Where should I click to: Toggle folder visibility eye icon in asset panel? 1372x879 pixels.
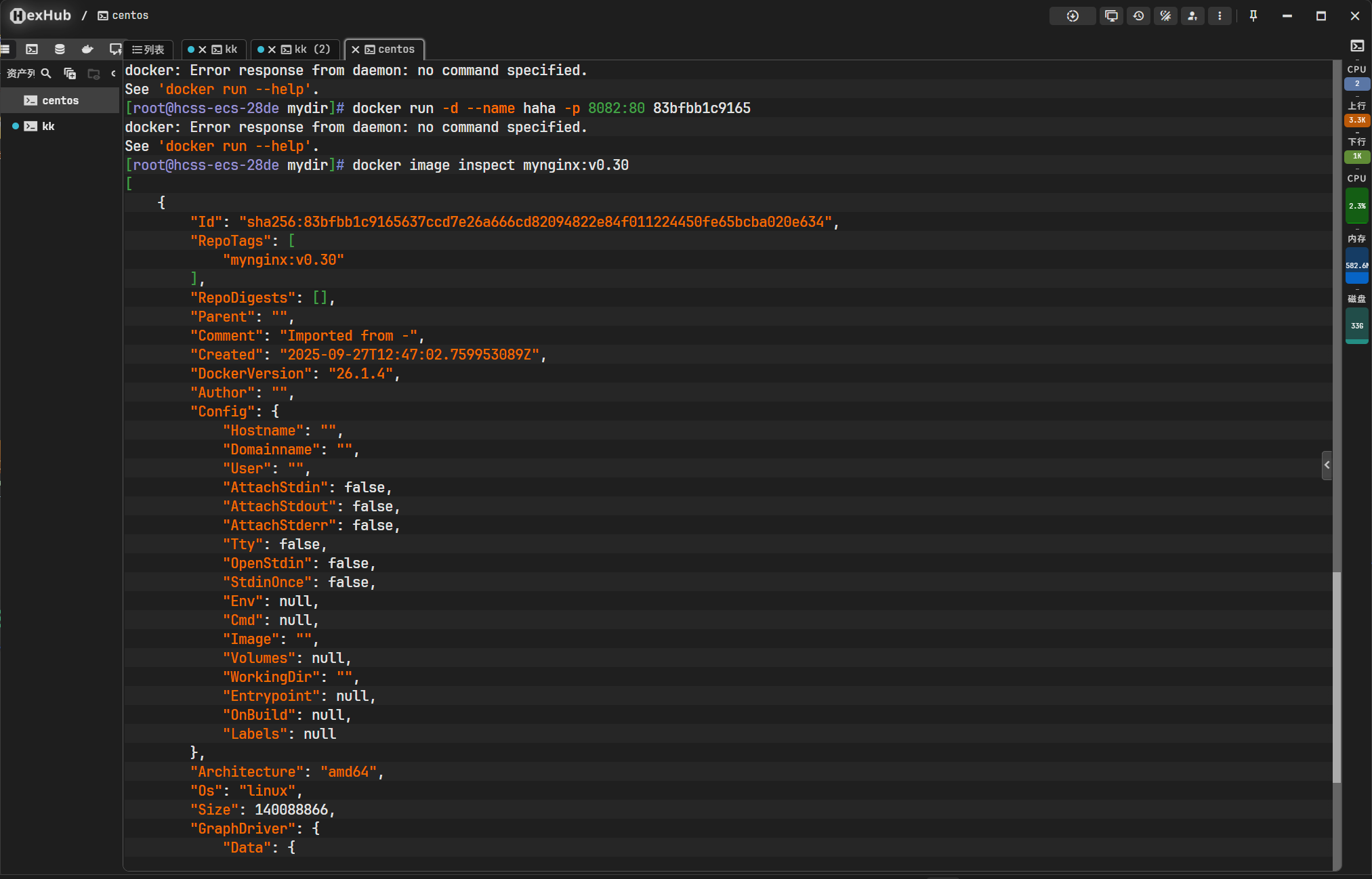(x=93, y=73)
